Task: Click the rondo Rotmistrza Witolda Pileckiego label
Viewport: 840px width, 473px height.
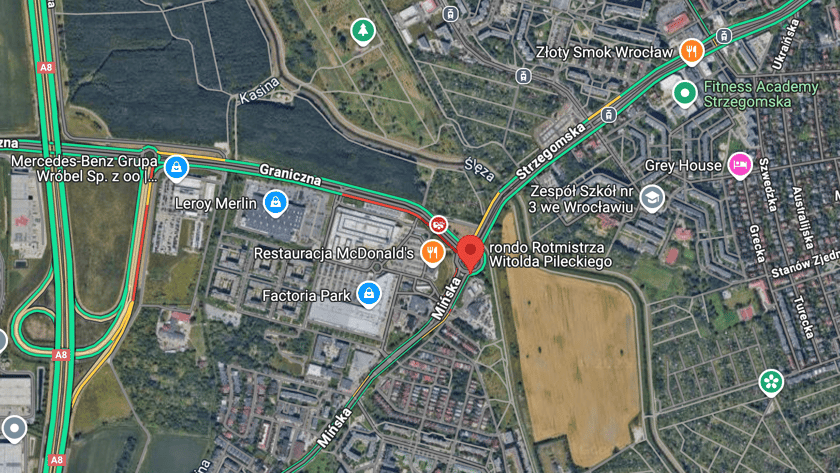Action: 550,254
